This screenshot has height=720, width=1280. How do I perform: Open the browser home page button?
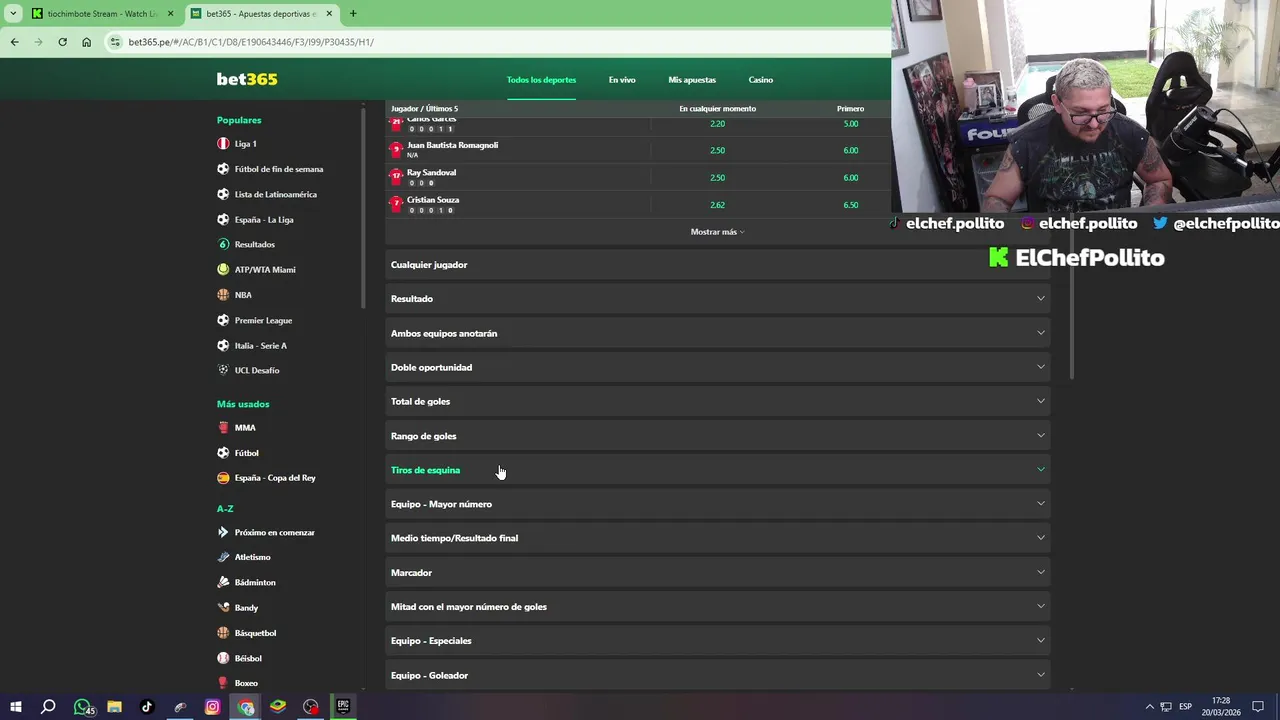click(x=86, y=42)
